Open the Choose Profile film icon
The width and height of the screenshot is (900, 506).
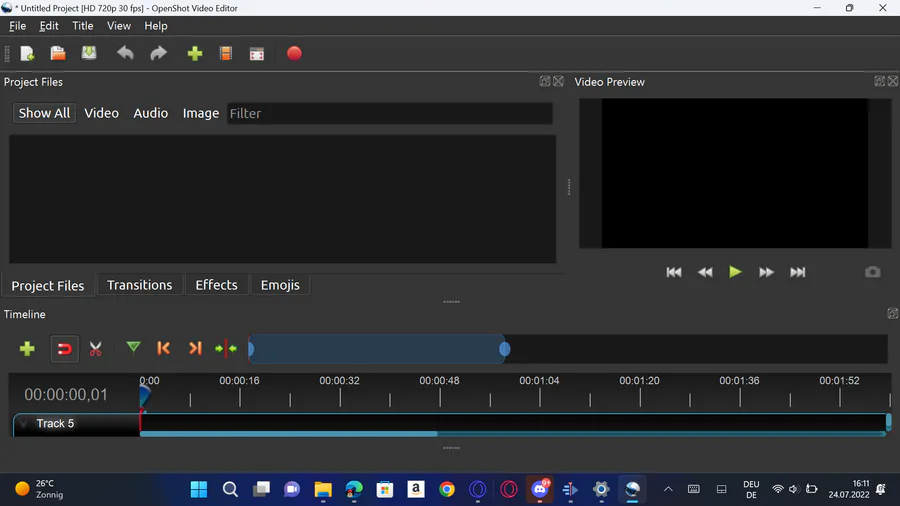coord(226,53)
